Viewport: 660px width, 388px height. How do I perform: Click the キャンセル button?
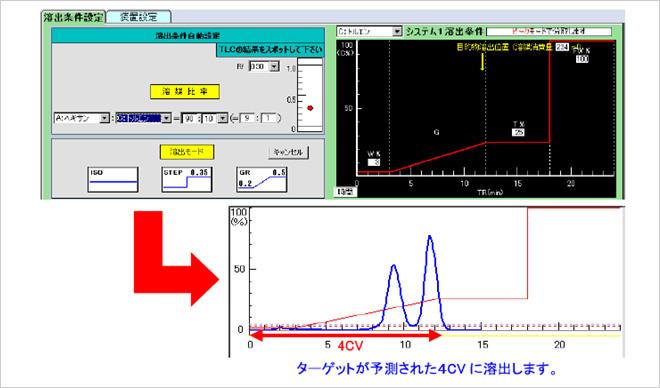pyautogui.click(x=288, y=152)
